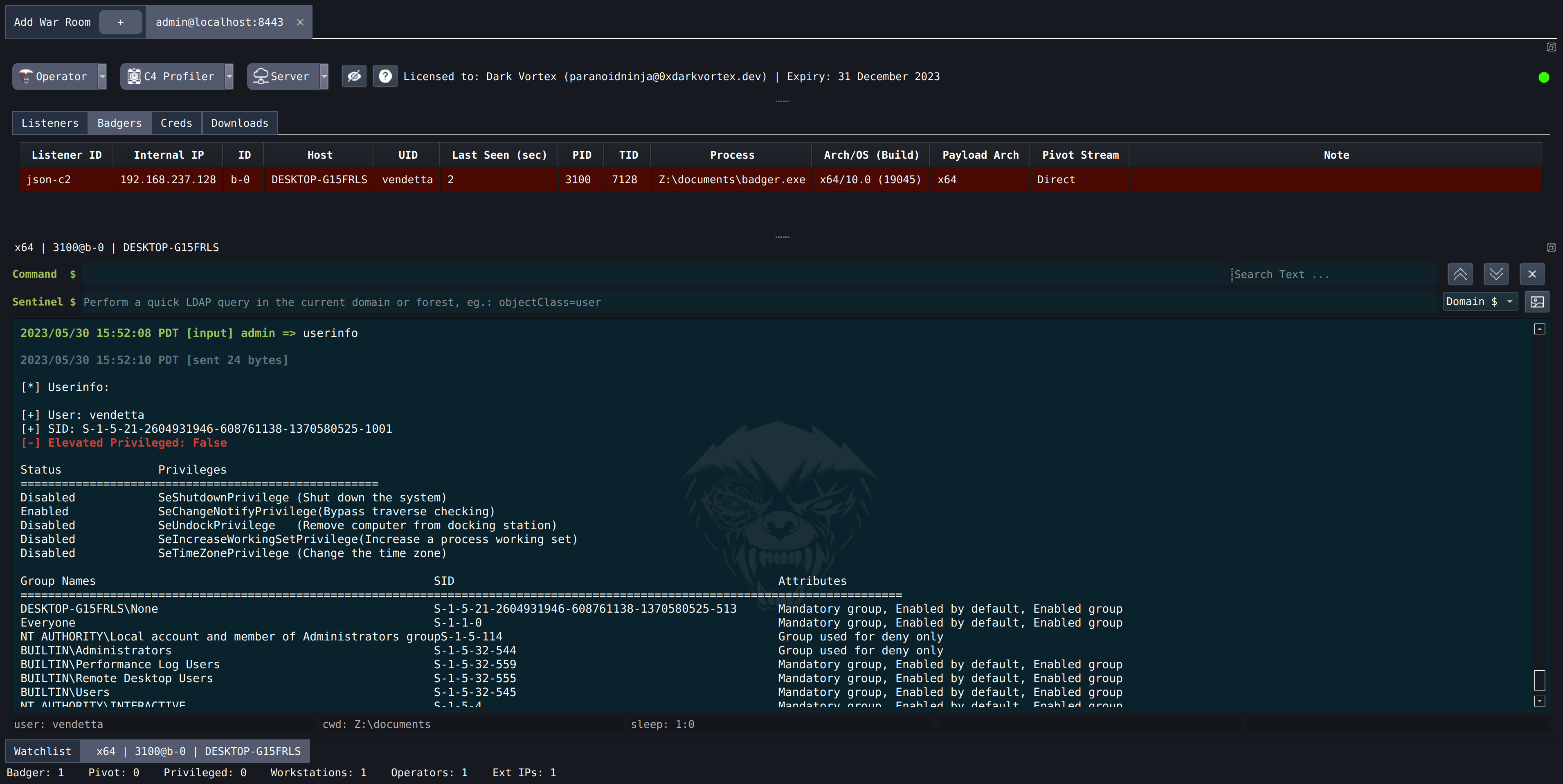Open the Listeners tab
The image size is (1563, 784).
pos(50,123)
